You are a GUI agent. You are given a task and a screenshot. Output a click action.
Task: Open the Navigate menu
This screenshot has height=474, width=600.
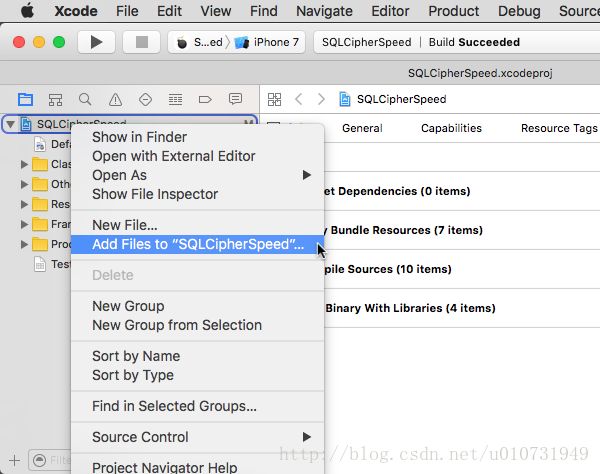point(324,11)
